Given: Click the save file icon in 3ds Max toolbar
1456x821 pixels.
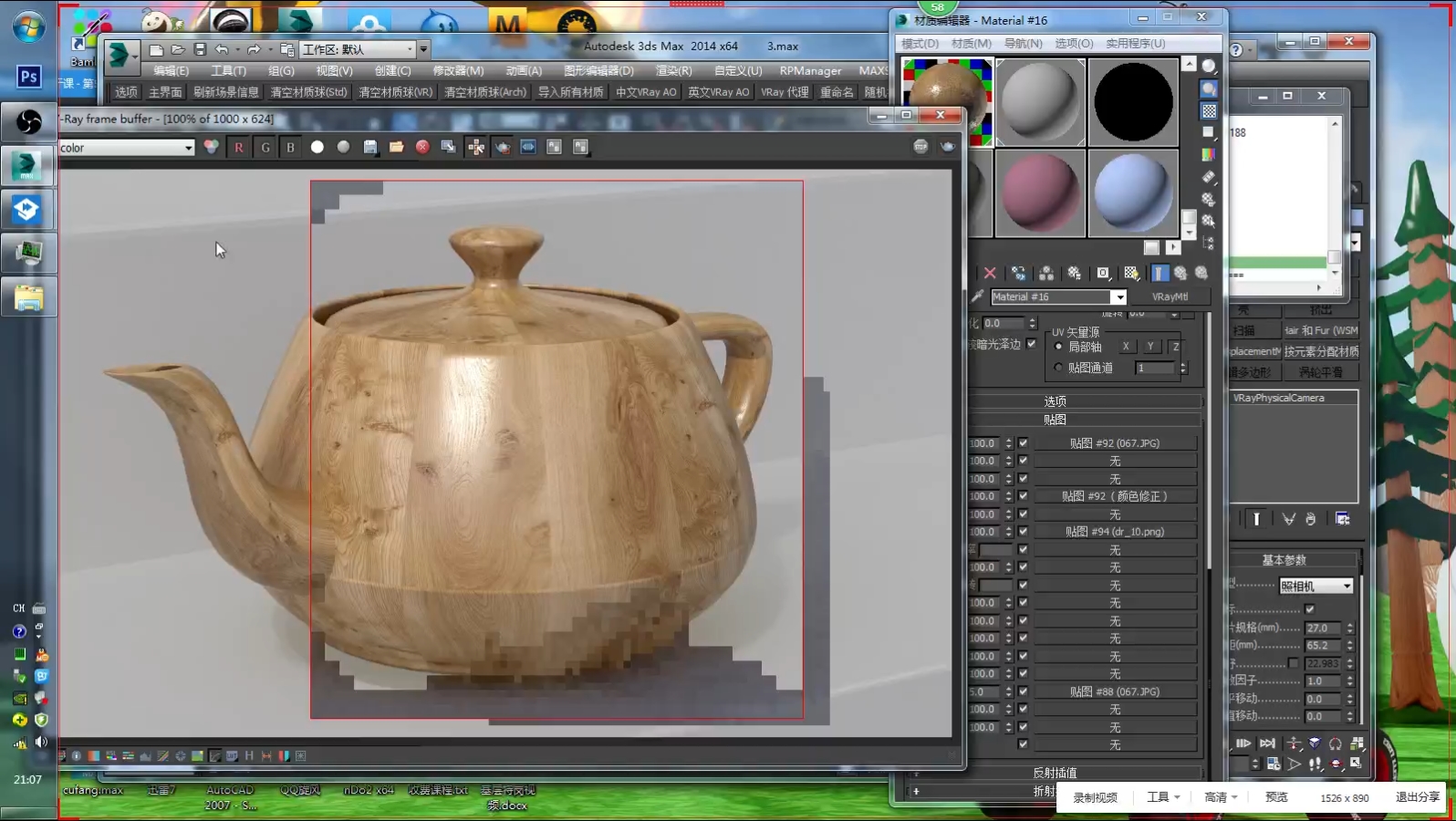Looking at the screenshot, I should click(200, 49).
